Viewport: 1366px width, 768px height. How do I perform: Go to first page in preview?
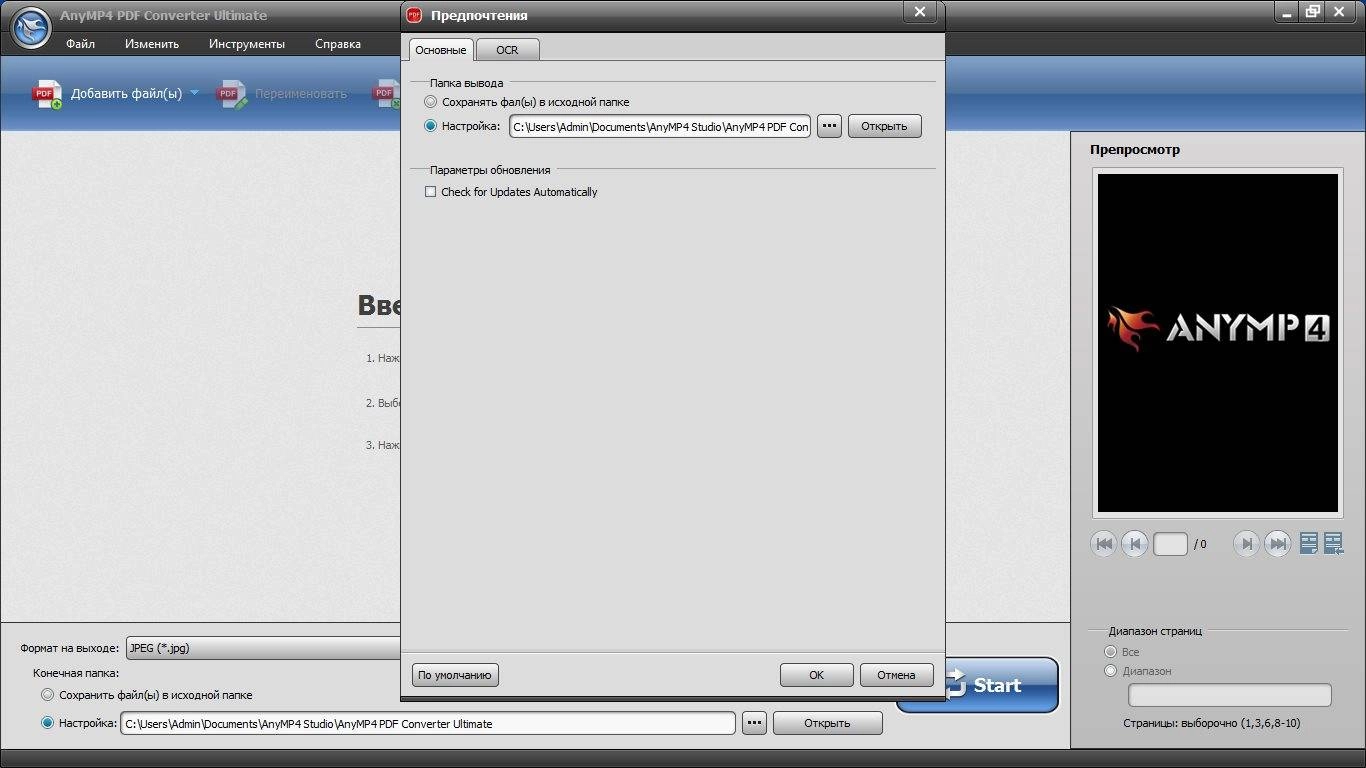point(1104,544)
